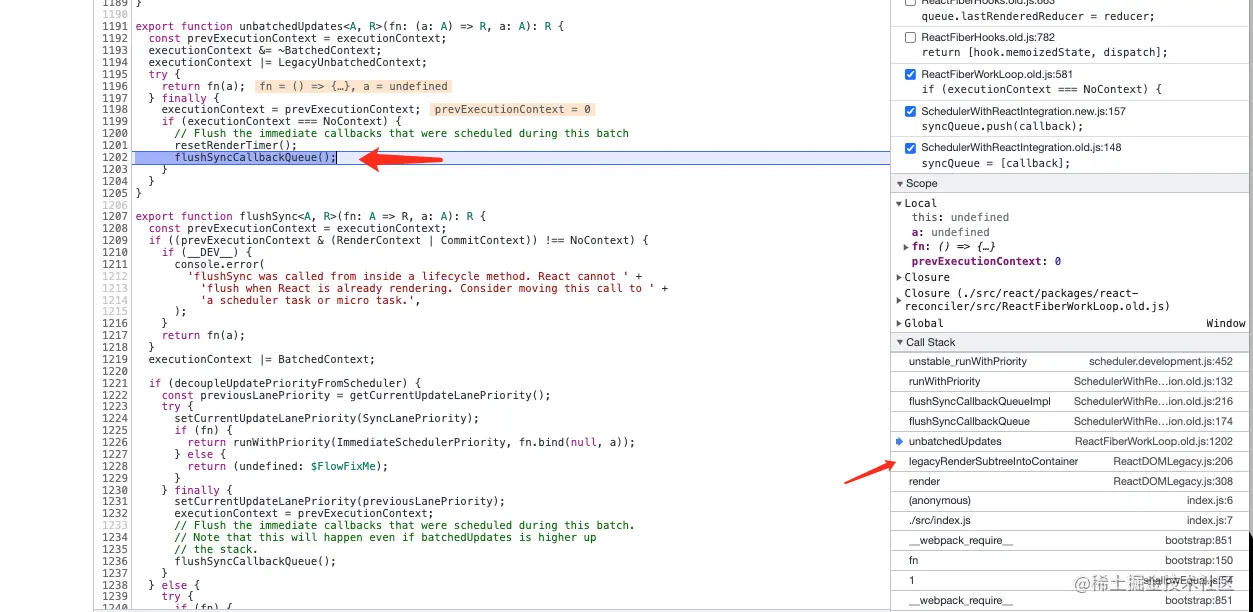The width and height of the screenshot is (1253, 612).
Task: Select render call stack frame
Action: 1071,481
